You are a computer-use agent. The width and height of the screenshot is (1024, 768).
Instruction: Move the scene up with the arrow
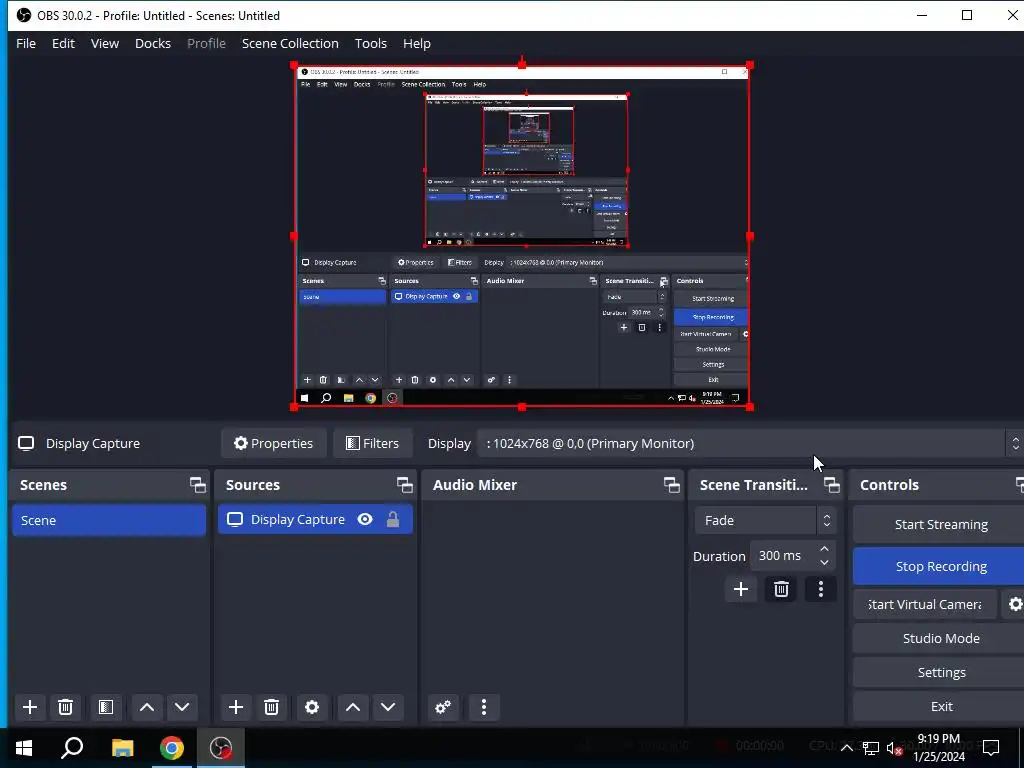[147, 707]
